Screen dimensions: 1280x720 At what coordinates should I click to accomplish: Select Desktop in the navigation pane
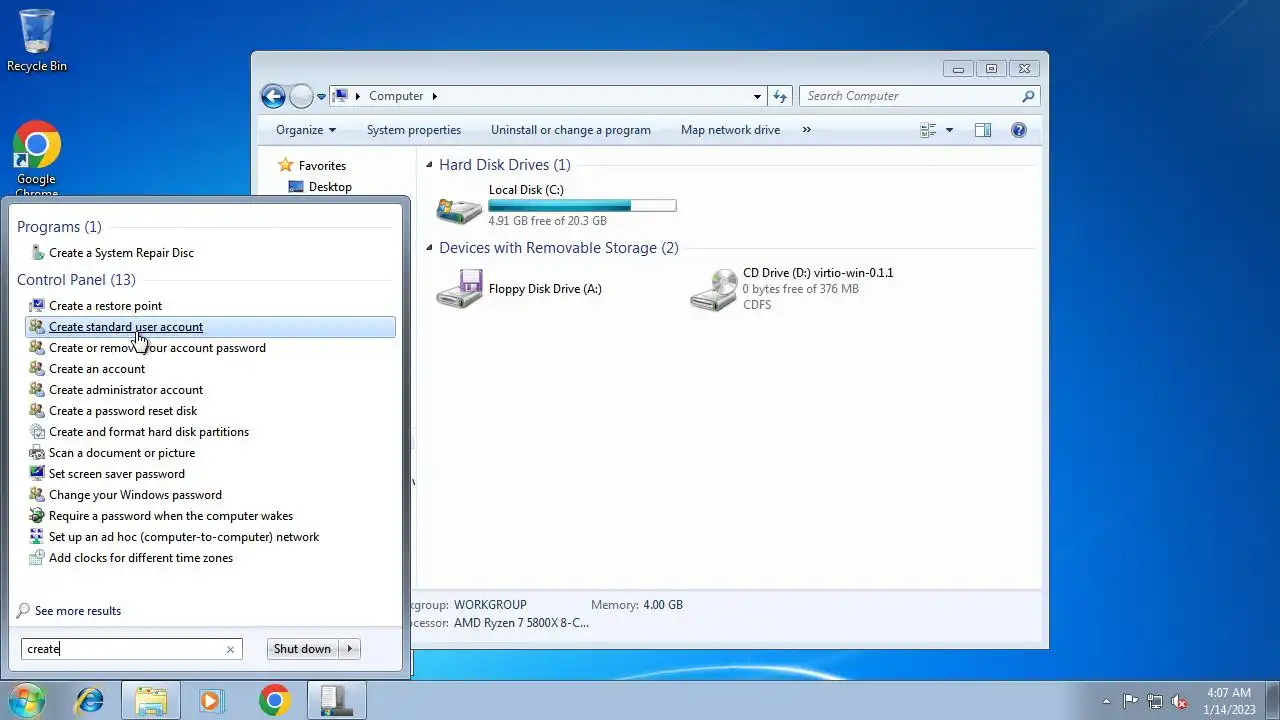(x=330, y=187)
